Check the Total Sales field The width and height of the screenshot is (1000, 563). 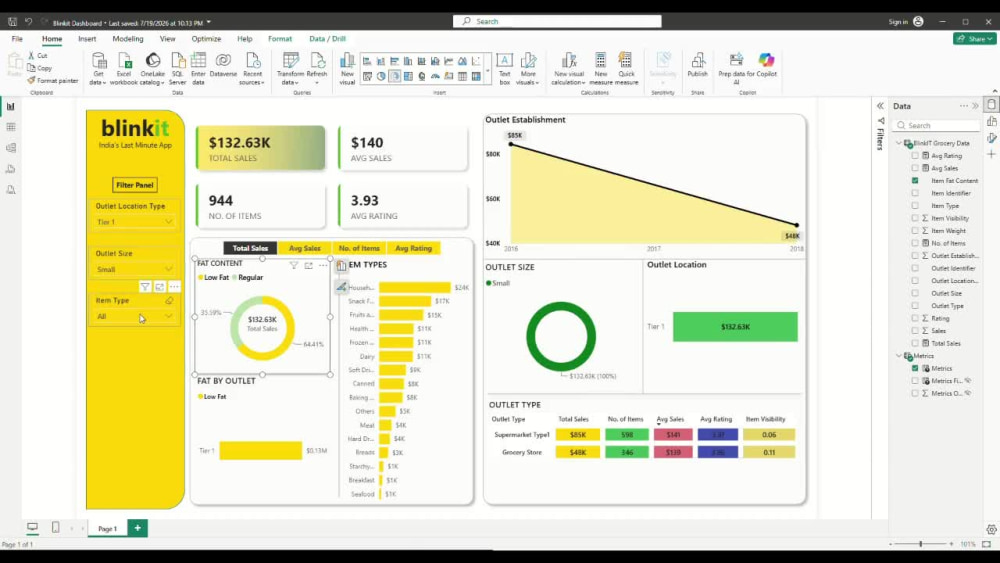915,343
